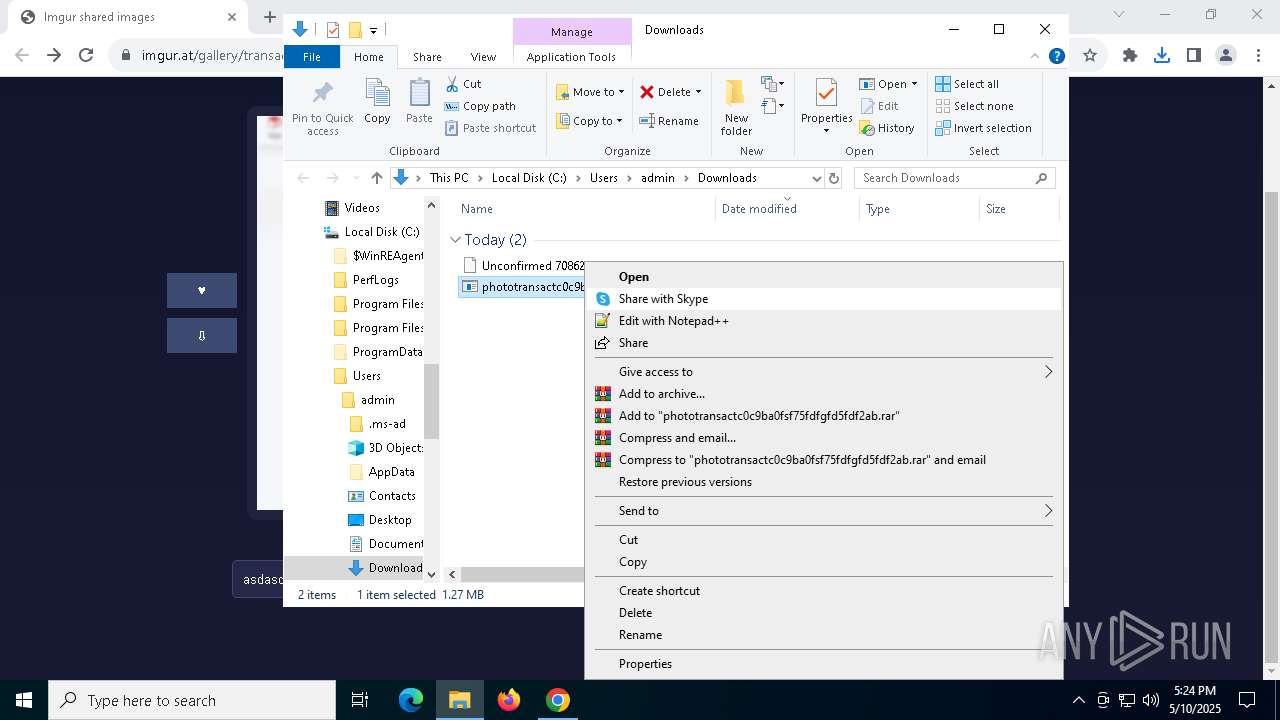1280x720 pixels.
Task: Click heart button on Imgur page
Action: coord(202,291)
